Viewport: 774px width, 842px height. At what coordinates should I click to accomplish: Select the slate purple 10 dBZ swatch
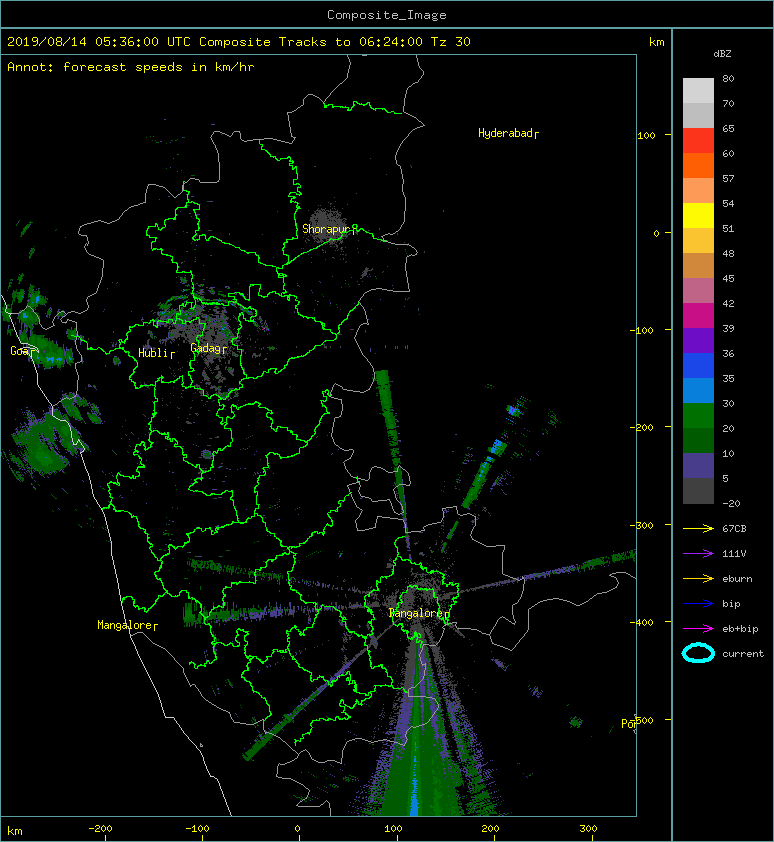[x=698, y=465]
